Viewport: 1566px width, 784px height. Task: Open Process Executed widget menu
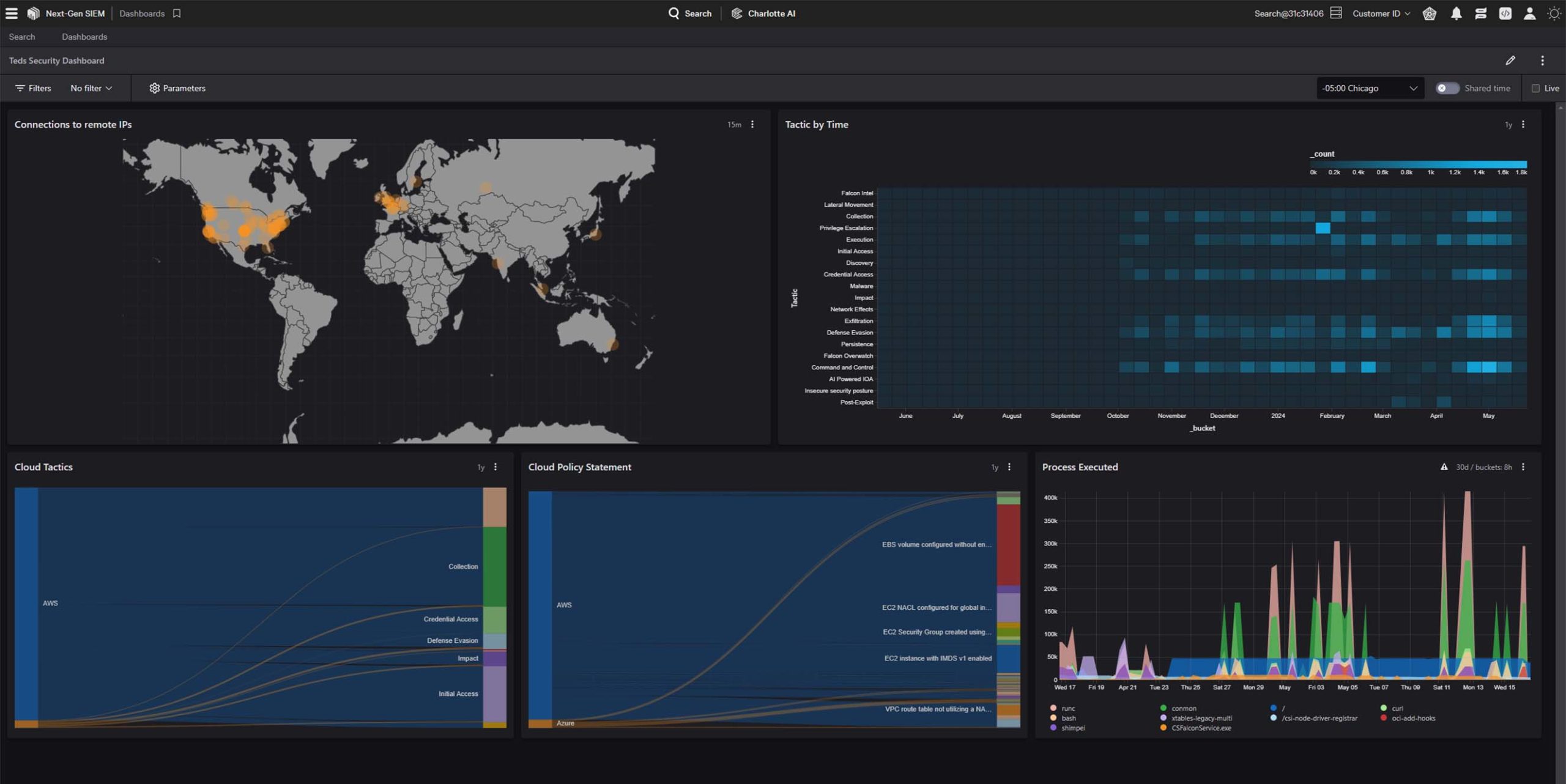coord(1523,467)
